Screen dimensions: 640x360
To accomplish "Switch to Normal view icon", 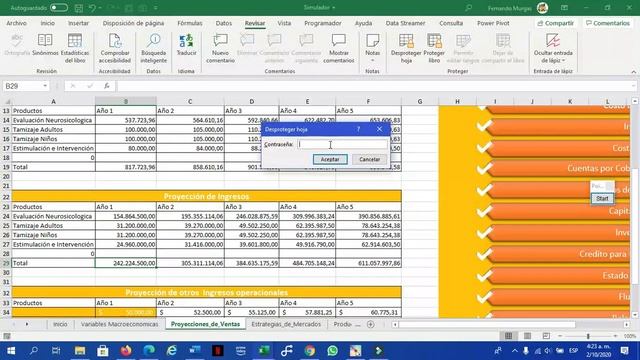I will click(509, 336).
